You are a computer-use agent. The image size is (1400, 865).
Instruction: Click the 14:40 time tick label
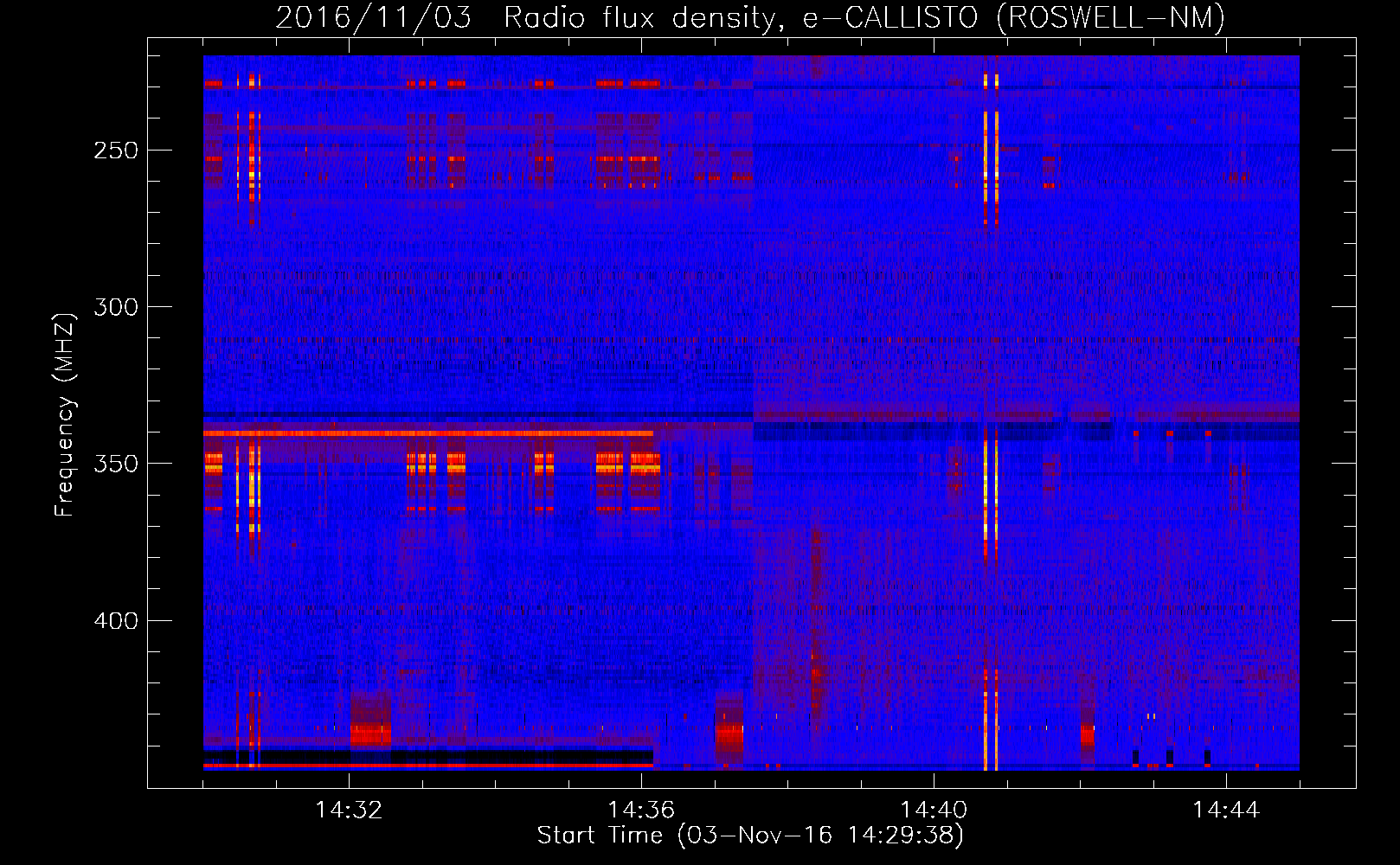[934, 810]
